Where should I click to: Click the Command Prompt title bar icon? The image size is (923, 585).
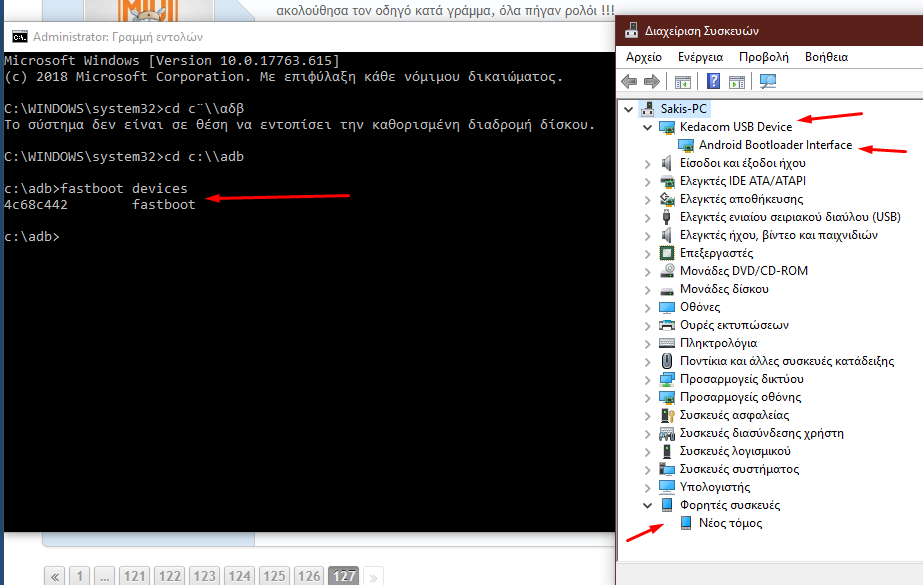tap(19, 37)
